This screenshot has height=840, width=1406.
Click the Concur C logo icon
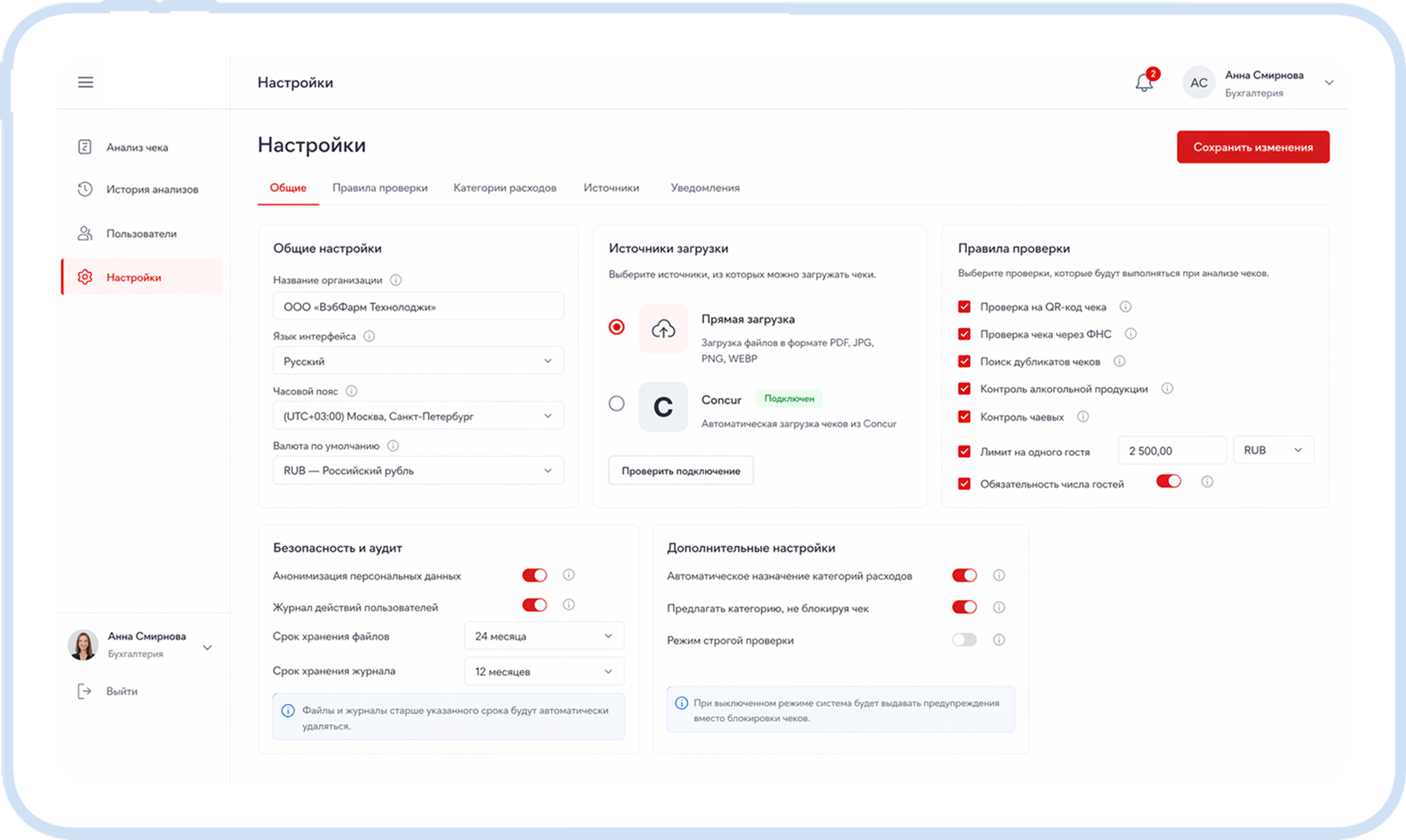(663, 406)
